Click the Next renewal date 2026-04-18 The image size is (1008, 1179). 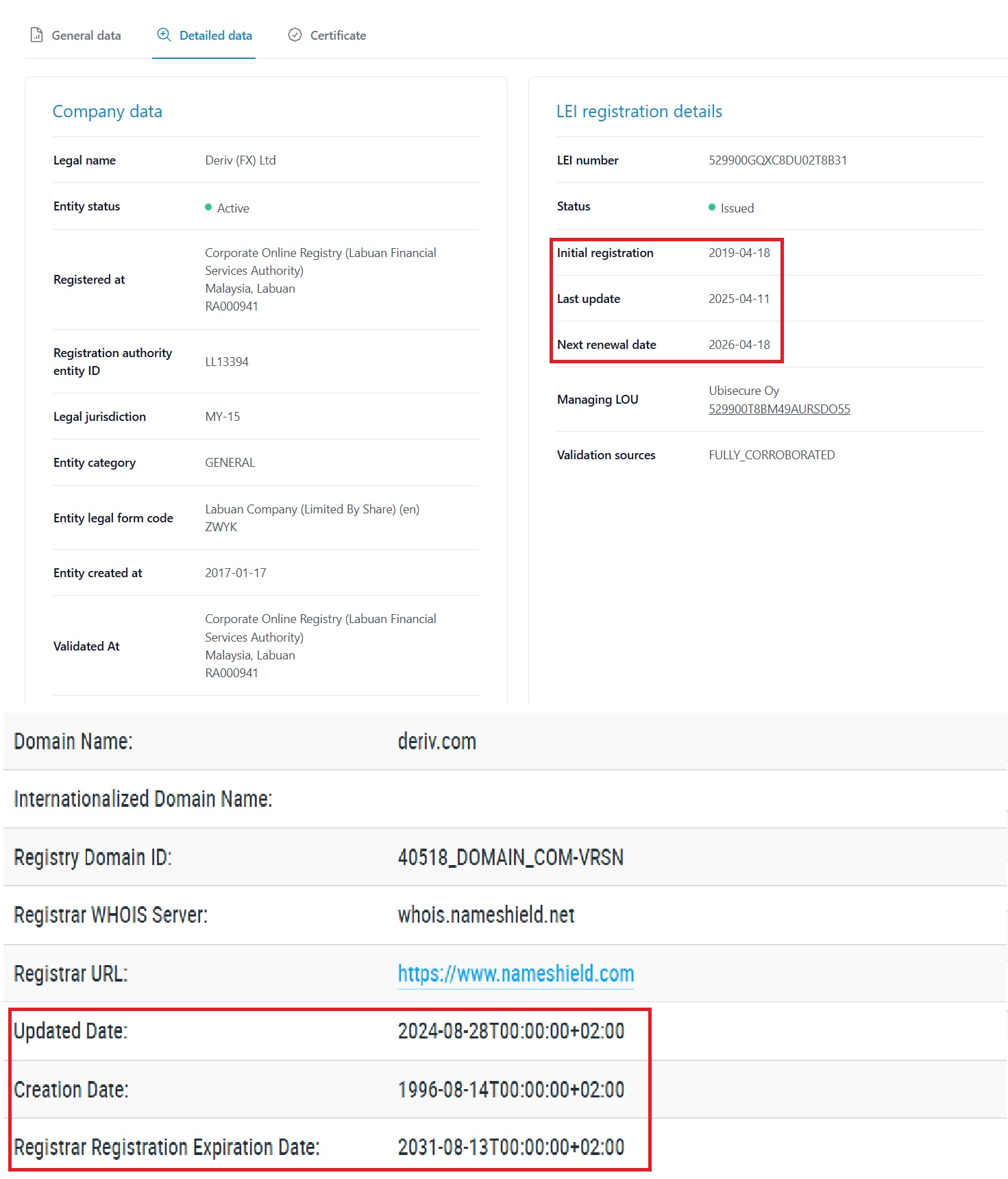coord(739,345)
